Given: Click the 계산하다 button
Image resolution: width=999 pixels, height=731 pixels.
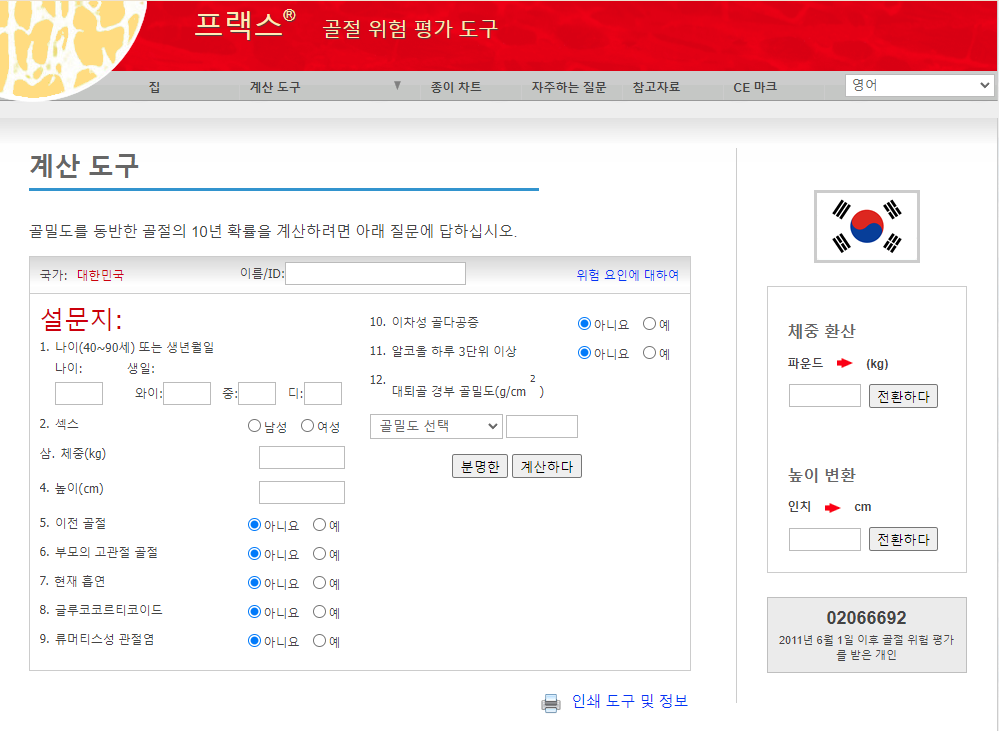Looking at the screenshot, I should coord(547,467).
